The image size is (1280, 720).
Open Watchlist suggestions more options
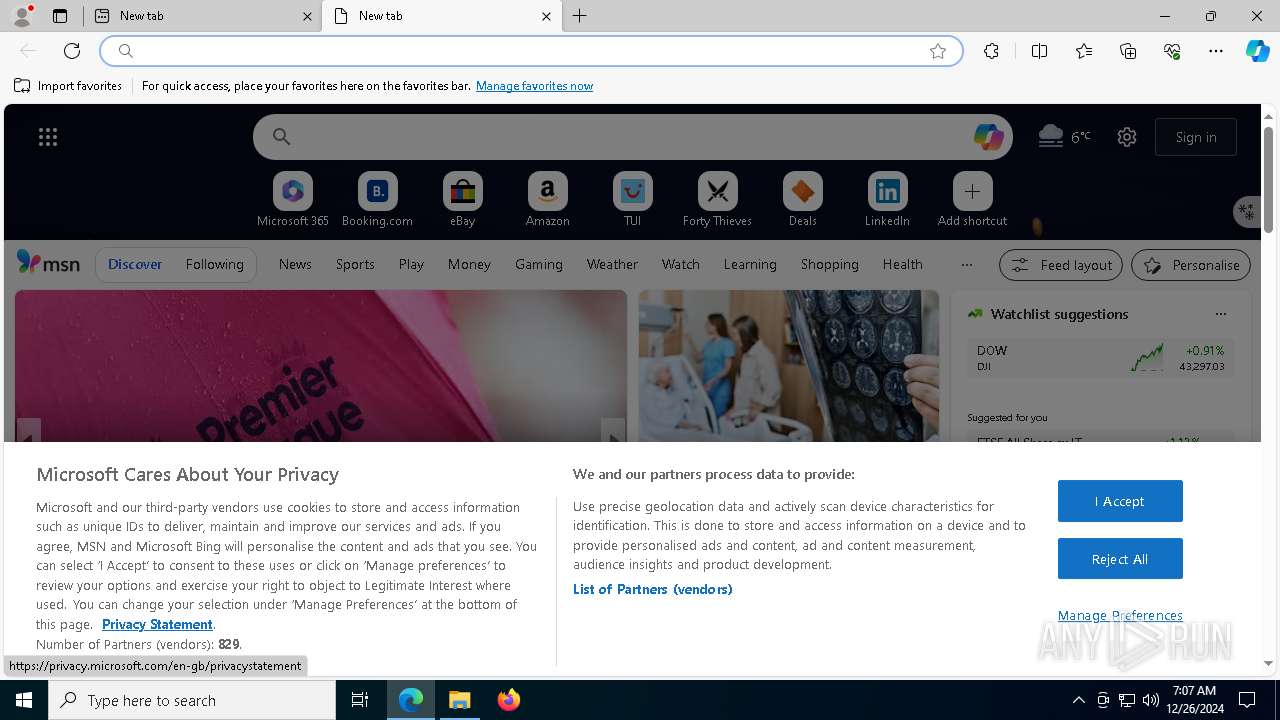[1220, 314]
